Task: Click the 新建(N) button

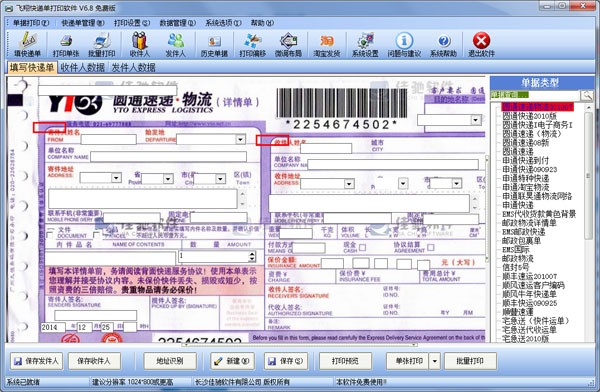Action: coord(232,361)
